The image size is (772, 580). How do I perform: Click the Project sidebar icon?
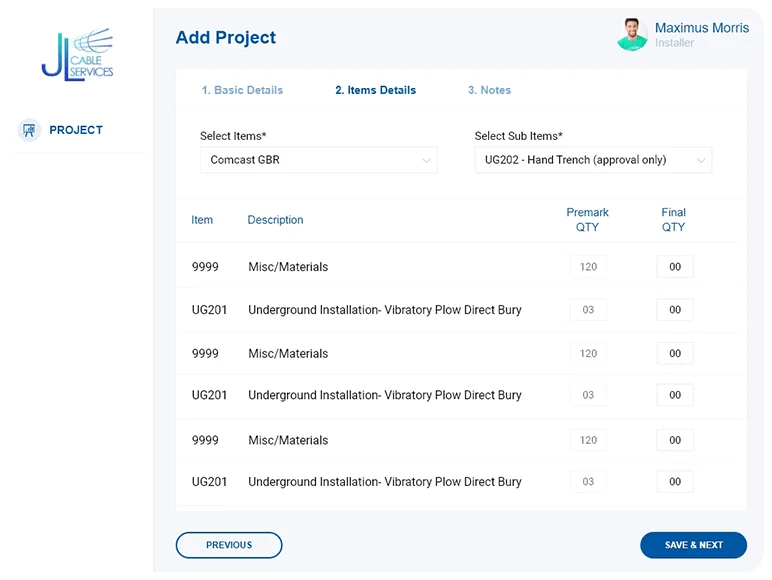pyautogui.click(x=29, y=130)
